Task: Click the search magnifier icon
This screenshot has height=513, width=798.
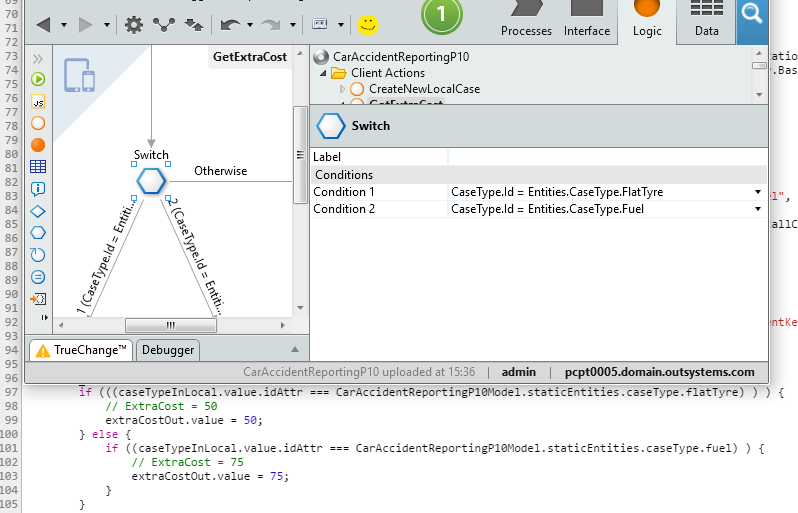Action: click(x=752, y=13)
